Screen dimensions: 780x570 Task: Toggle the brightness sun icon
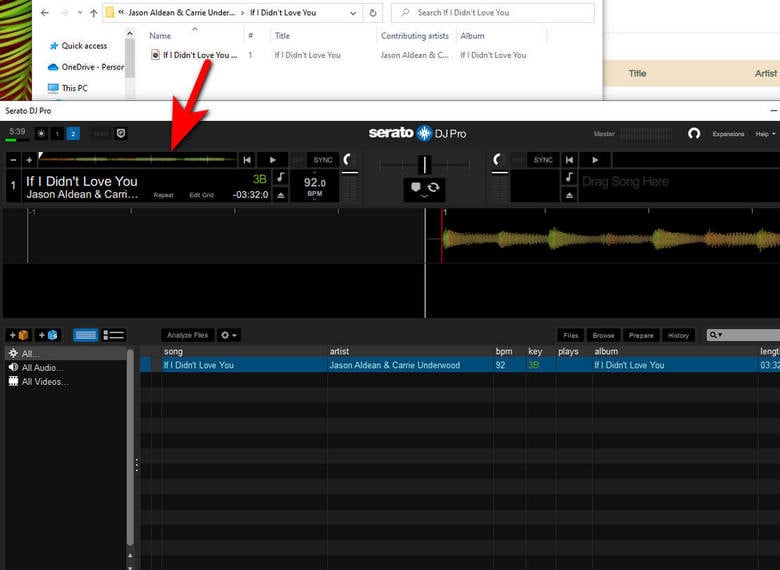click(41, 133)
